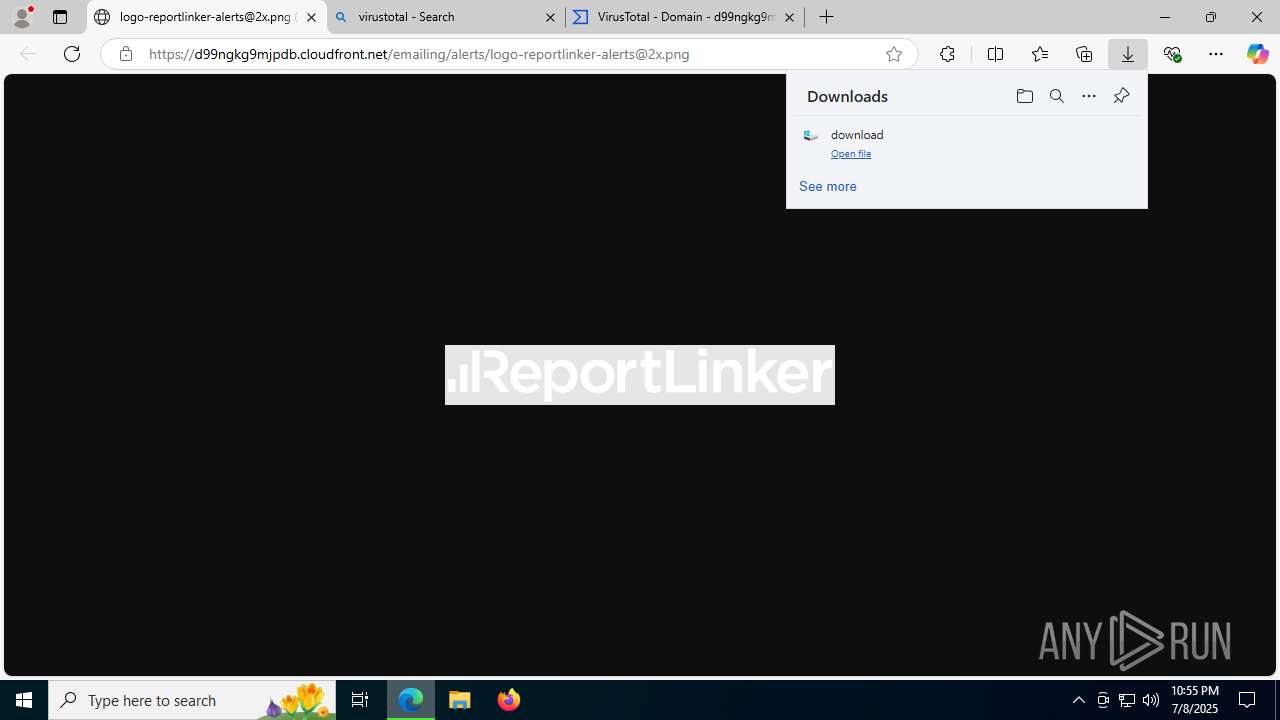Click the ReportLinker logo image
Screen dimensions: 1280x720
click(640, 375)
